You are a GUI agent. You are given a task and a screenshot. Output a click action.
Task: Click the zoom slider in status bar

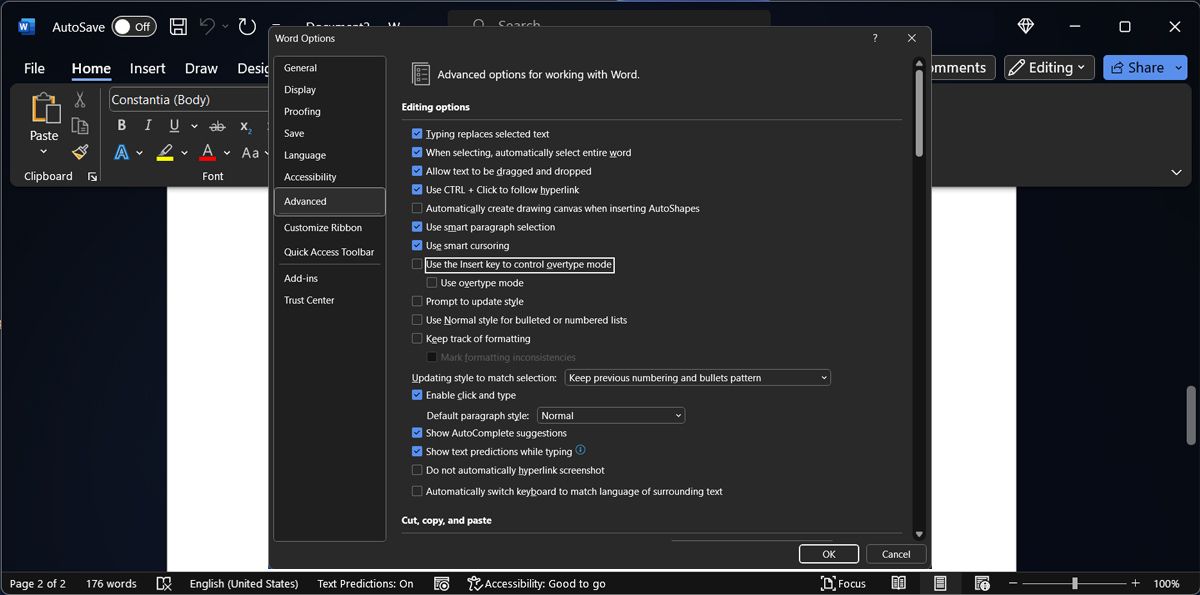1075,583
